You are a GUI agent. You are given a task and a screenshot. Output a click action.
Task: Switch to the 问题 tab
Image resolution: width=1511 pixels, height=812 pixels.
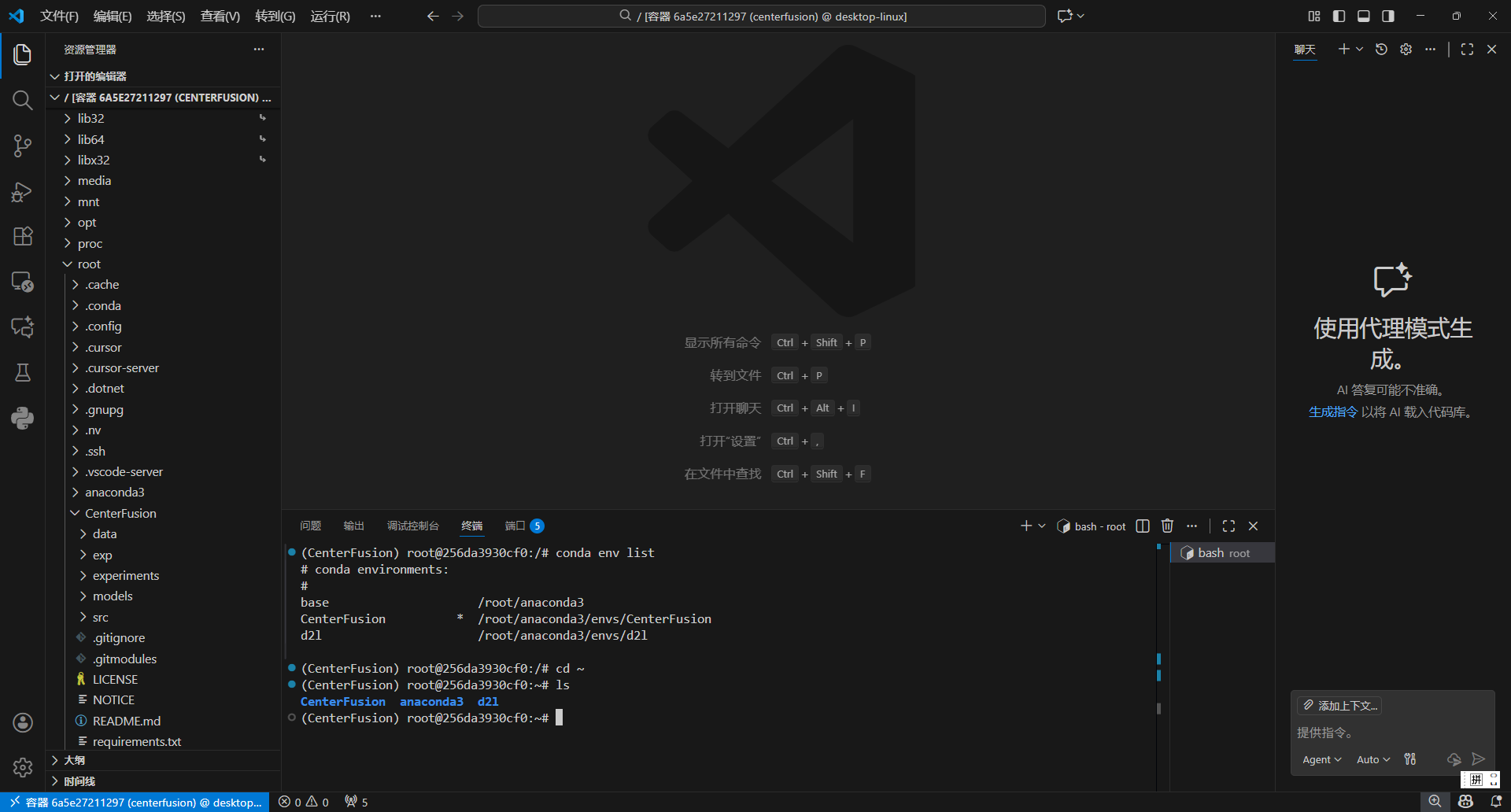(311, 526)
